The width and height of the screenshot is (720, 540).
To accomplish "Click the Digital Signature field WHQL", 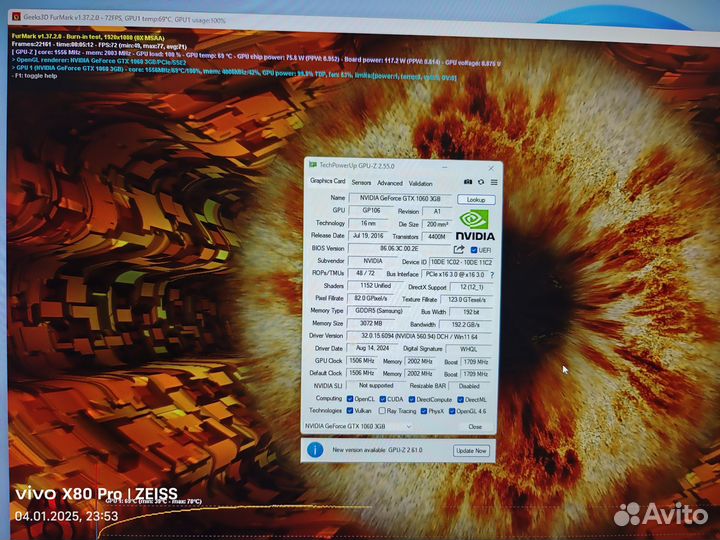I will [x=468, y=349].
